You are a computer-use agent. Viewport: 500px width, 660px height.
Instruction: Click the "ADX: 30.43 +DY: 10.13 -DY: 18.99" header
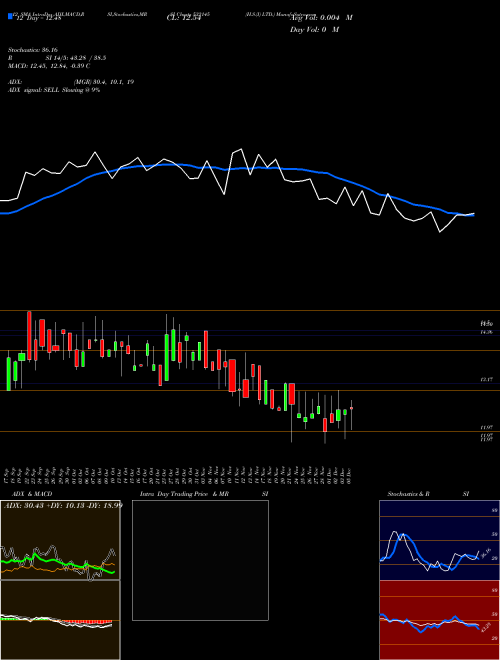63,505
